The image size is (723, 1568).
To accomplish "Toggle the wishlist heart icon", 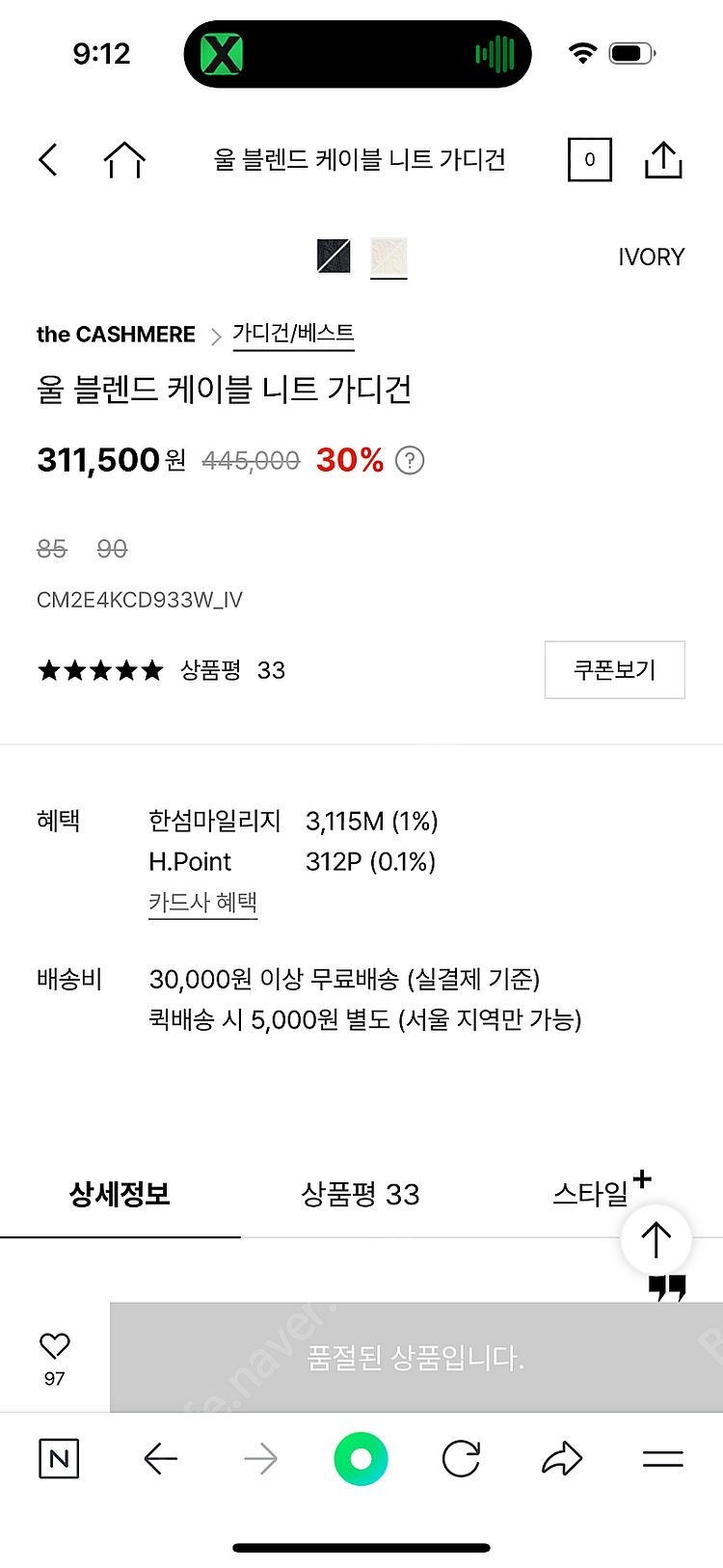I will [x=55, y=1346].
